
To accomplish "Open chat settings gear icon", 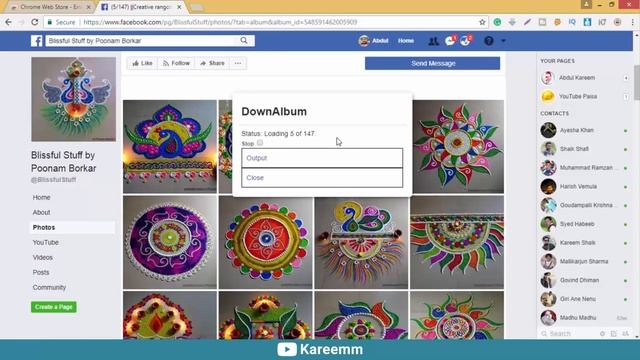I will click(602, 334).
